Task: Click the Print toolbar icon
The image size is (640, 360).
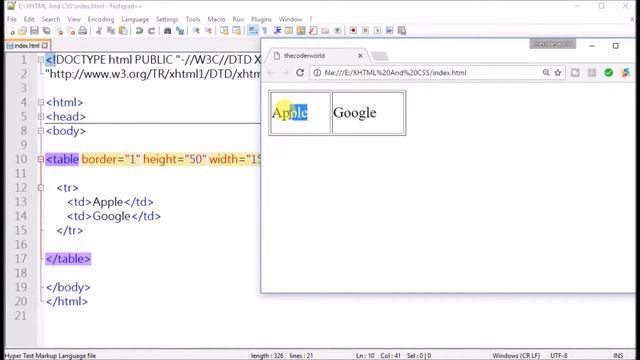Action: pyautogui.click(x=83, y=31)
